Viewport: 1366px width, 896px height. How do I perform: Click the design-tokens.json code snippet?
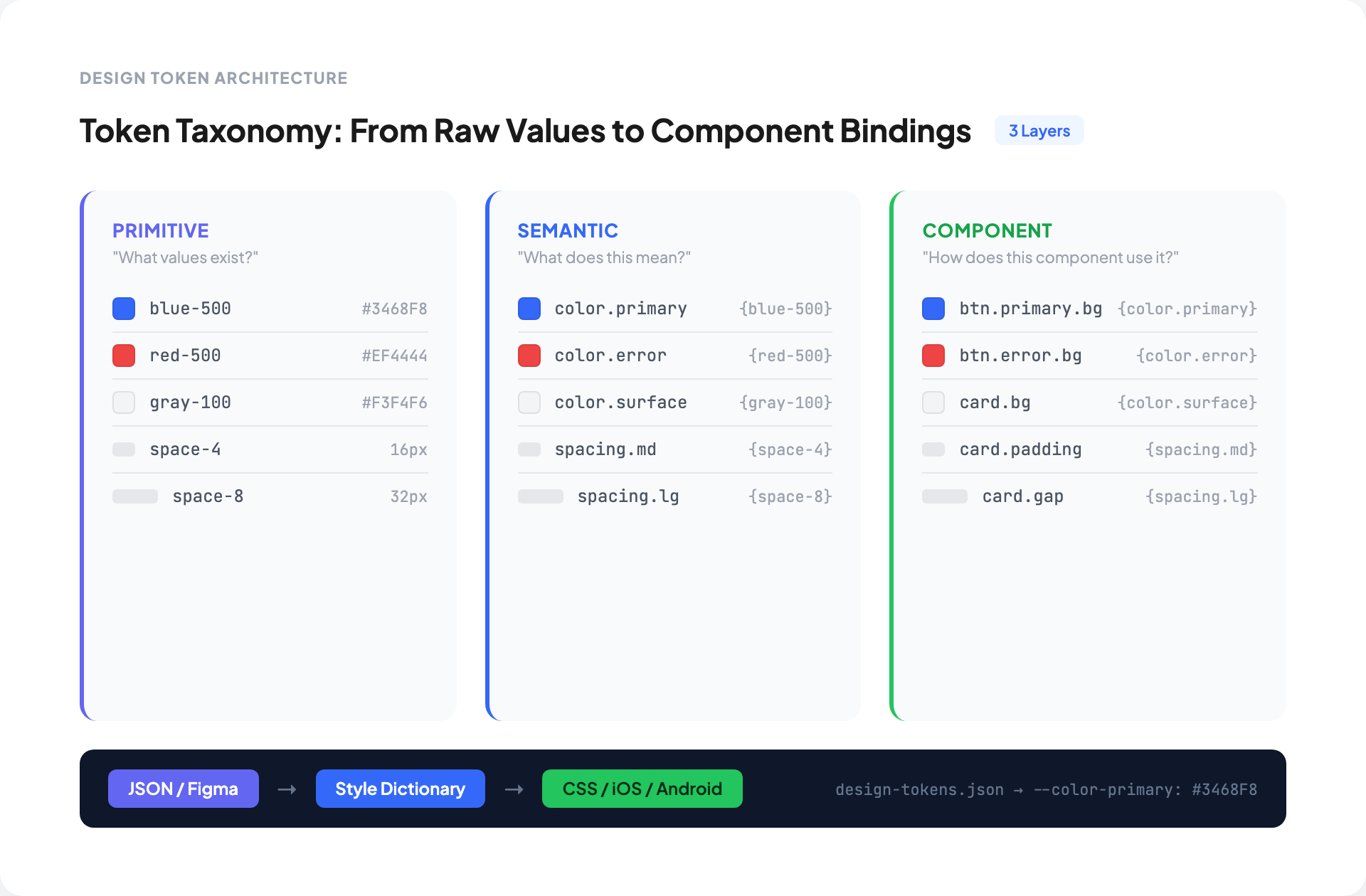pyautogui.click(x=1047, y=789)
